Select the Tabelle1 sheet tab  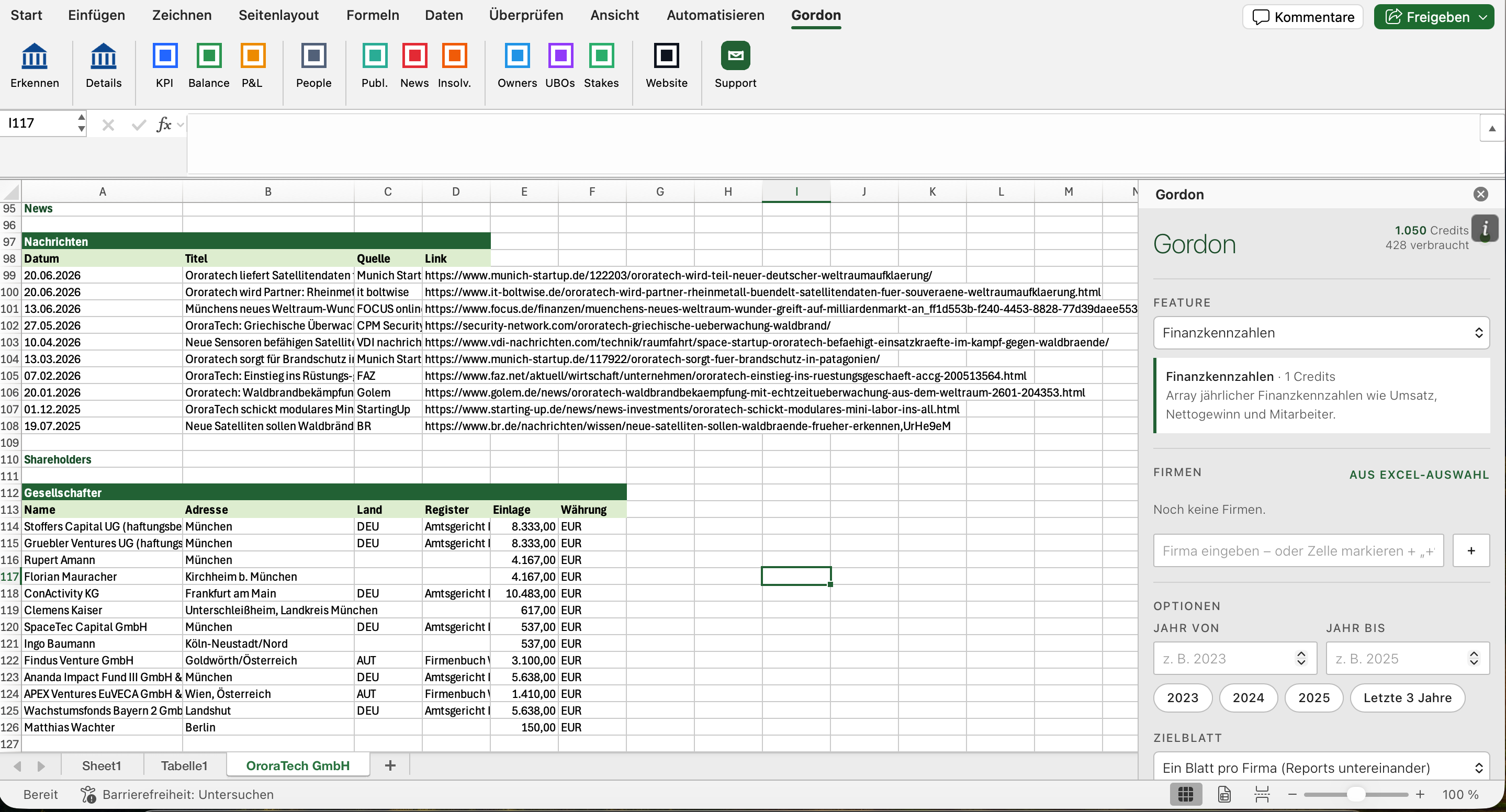click(184, 765)
